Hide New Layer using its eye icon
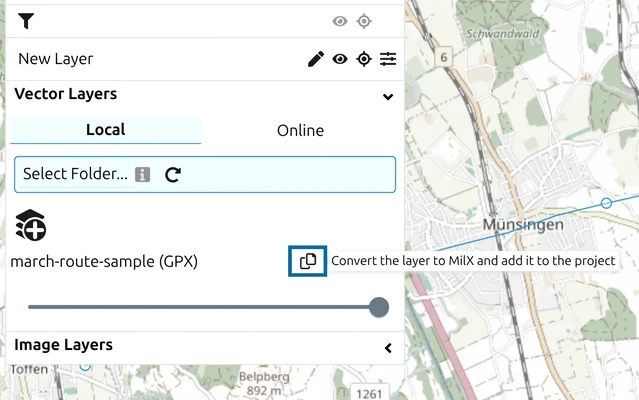The width and height of the screenshot is (639, 400). coord(340,59)
